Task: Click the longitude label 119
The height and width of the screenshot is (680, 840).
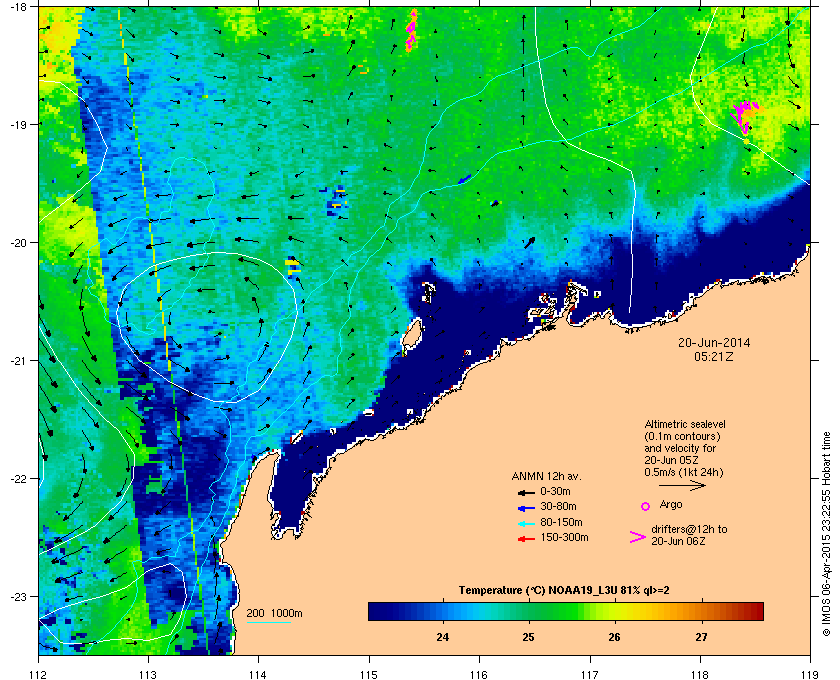Action: [x=810, y=675]
